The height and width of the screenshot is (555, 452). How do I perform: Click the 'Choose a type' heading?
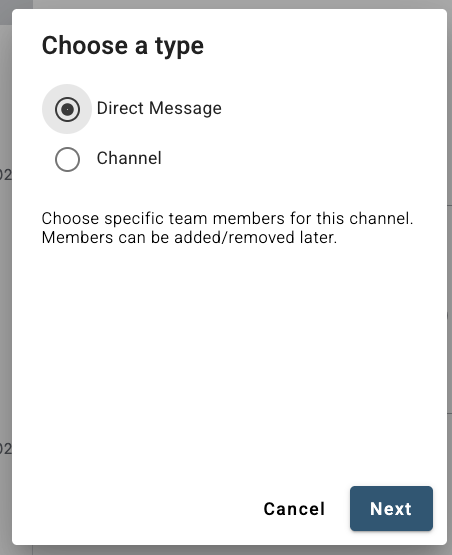pos(123,46)
